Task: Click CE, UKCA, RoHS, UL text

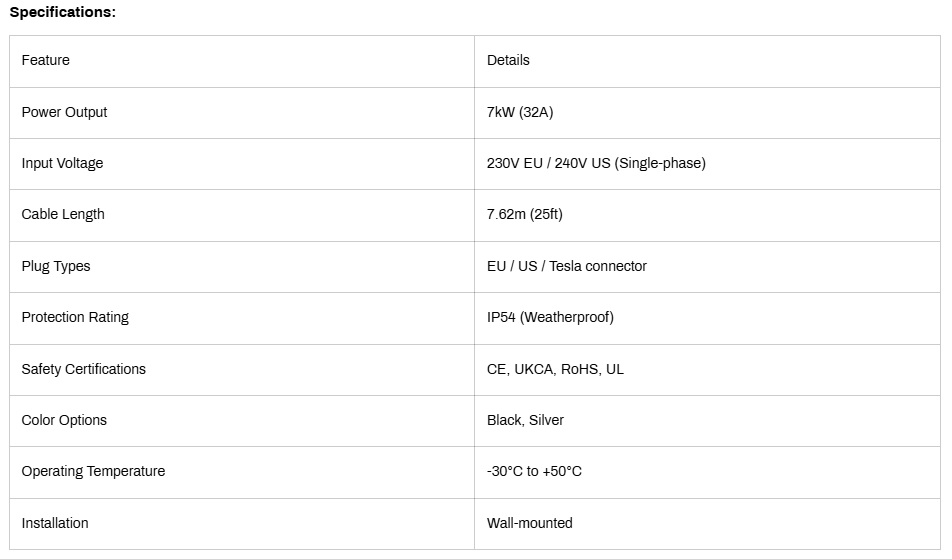Action: tap(555, 369)
